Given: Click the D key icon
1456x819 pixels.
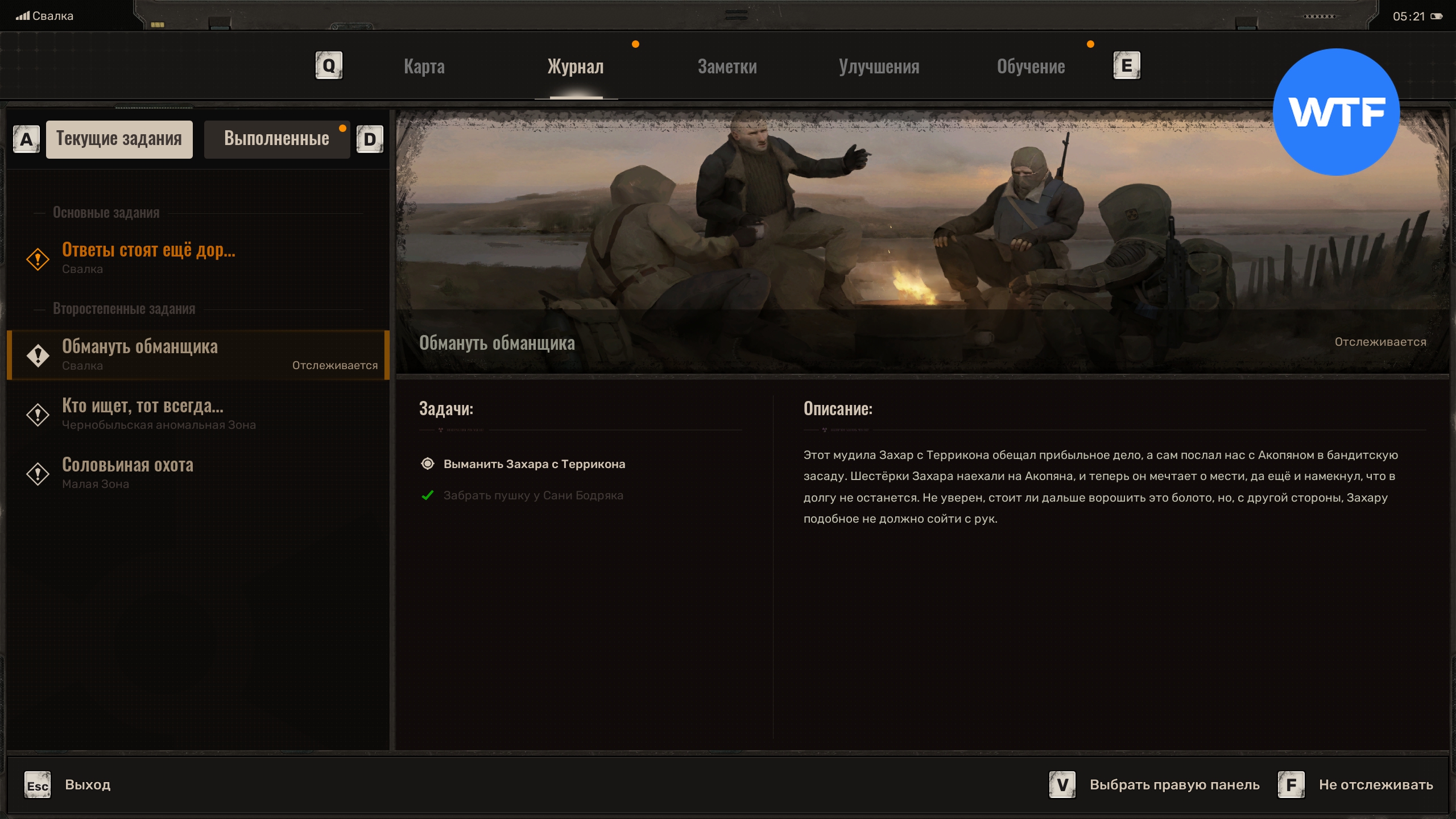Looking at the screenshot, I should click(x=370, y=139).
